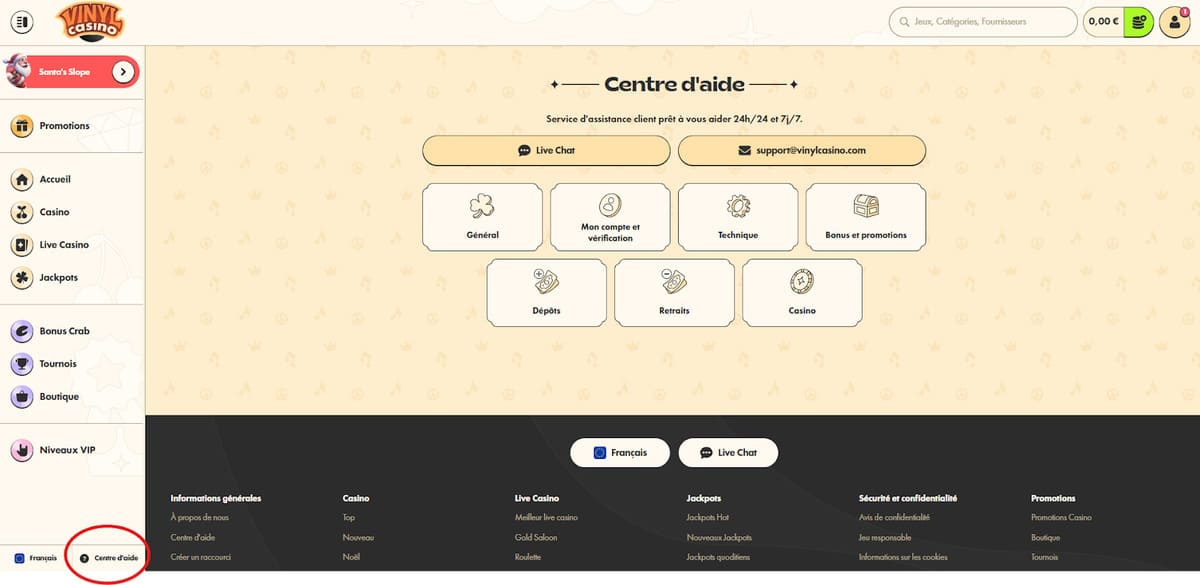1200x585 pixels.
Task: Go to Live Casino in sidebar
Action: pos(63,245)
